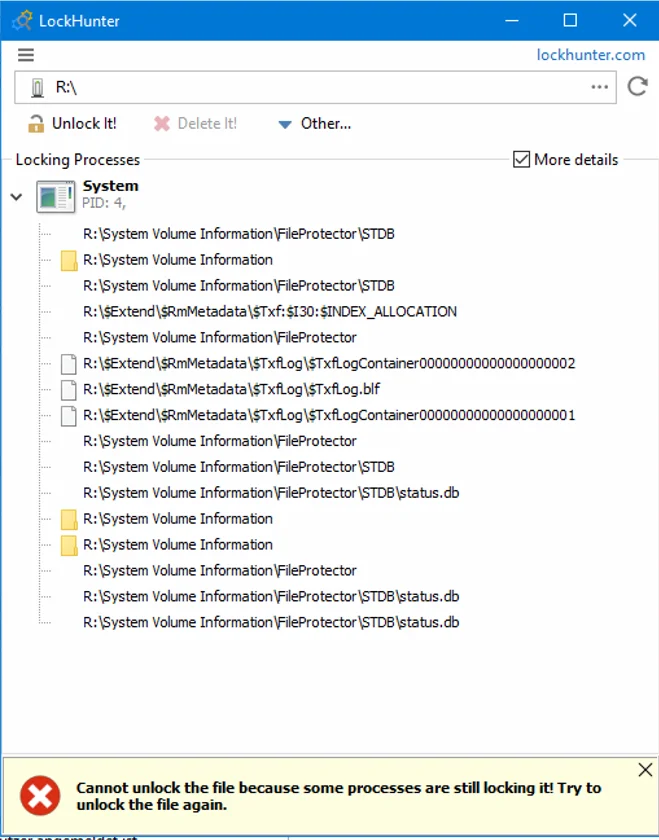Open the hamburger menu
The width and height of the screenshot is (659, 840).
[26, 55]
